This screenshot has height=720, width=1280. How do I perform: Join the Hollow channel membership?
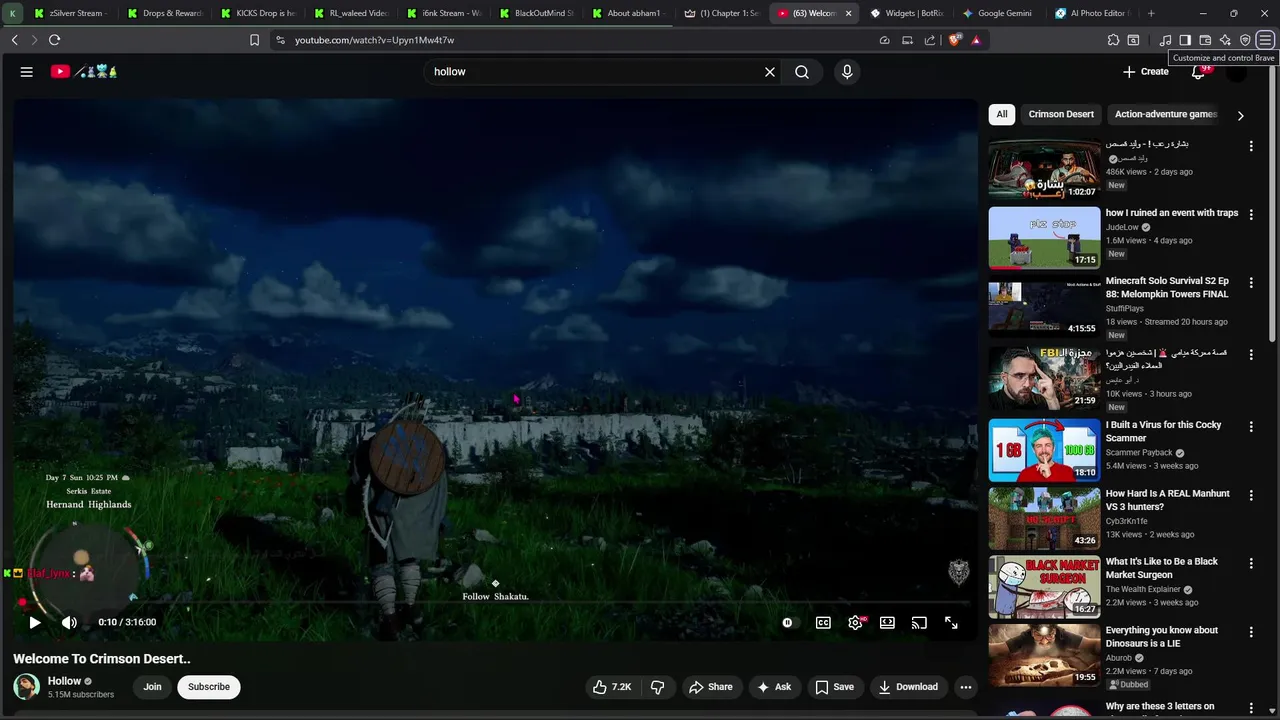152,687
